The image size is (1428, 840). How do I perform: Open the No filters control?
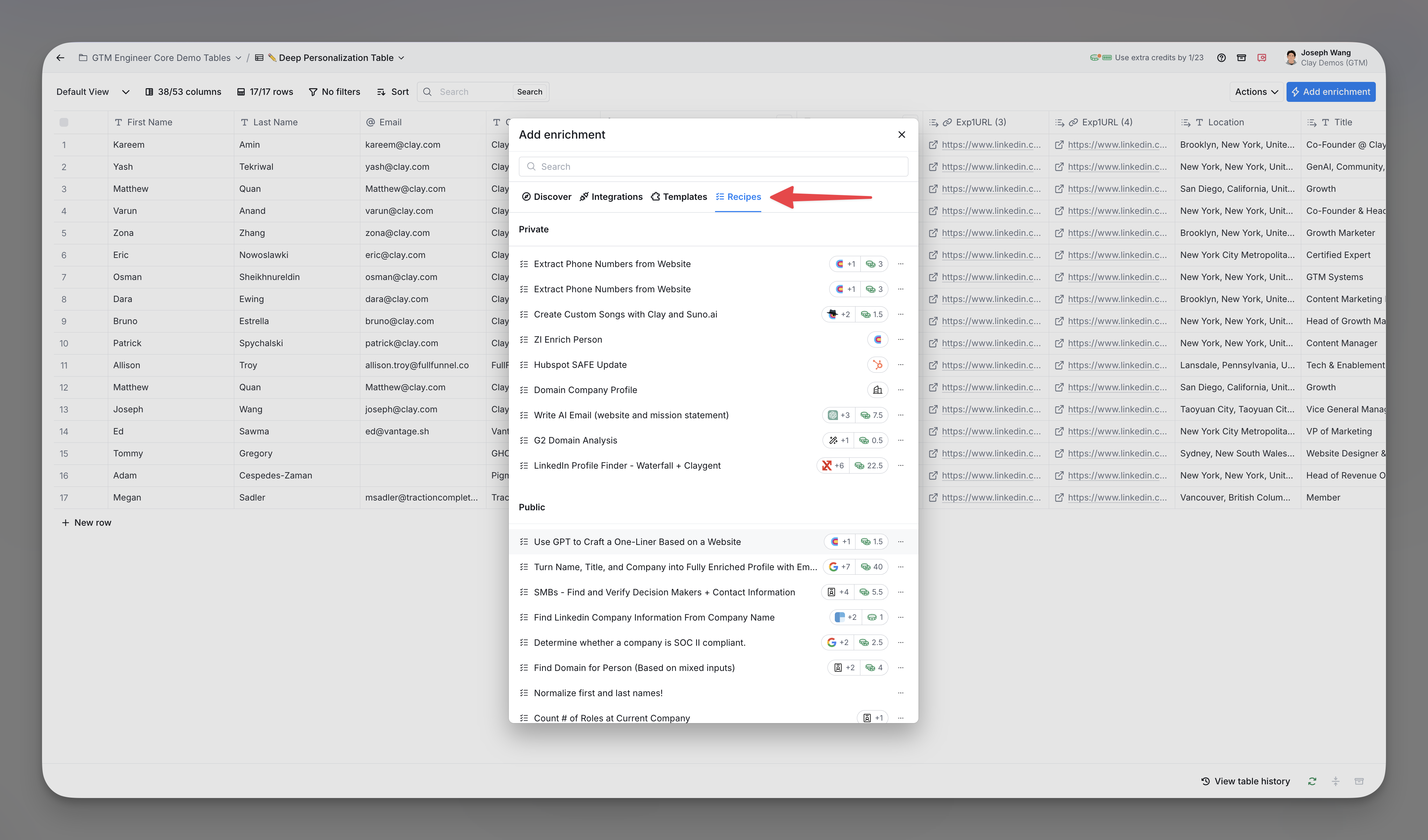pyautogui.click(x=334, y=92)
